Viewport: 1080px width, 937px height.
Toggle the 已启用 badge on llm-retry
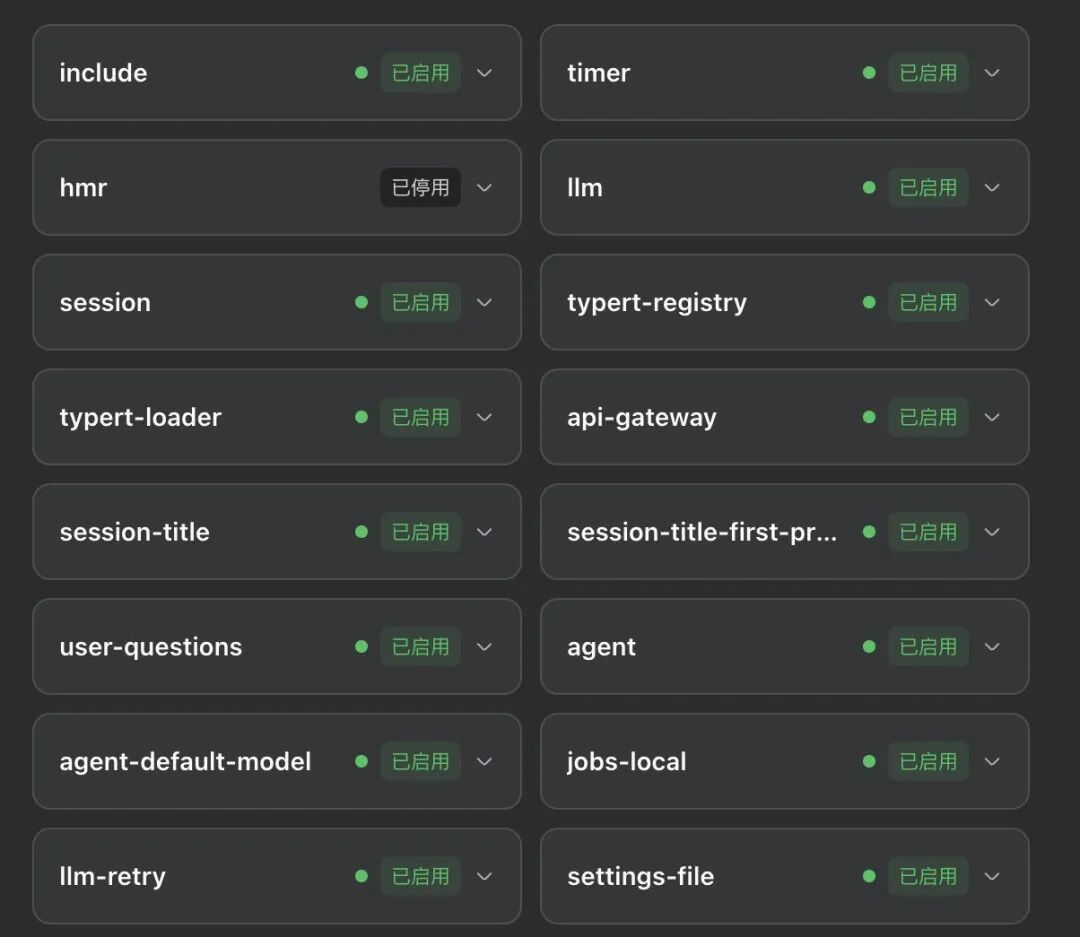[420, 876]
